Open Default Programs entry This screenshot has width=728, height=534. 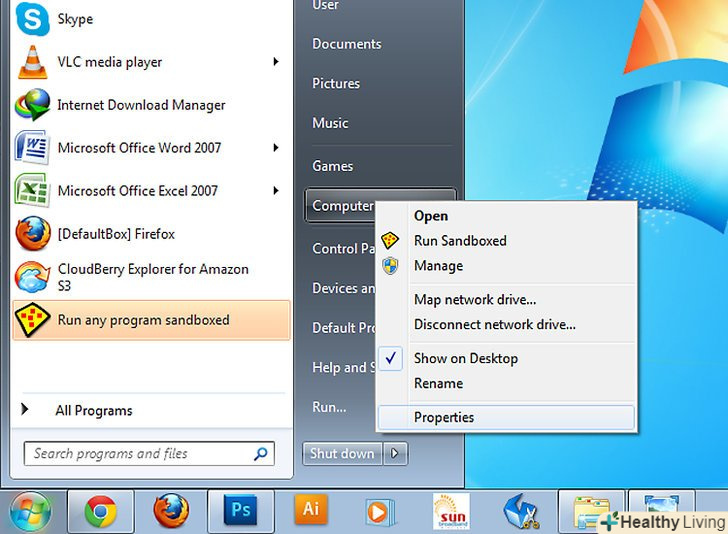344,327
